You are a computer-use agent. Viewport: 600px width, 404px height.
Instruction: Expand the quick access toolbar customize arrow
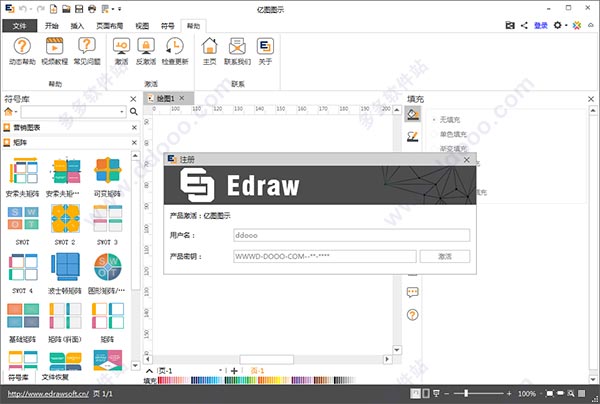(119, 8)
